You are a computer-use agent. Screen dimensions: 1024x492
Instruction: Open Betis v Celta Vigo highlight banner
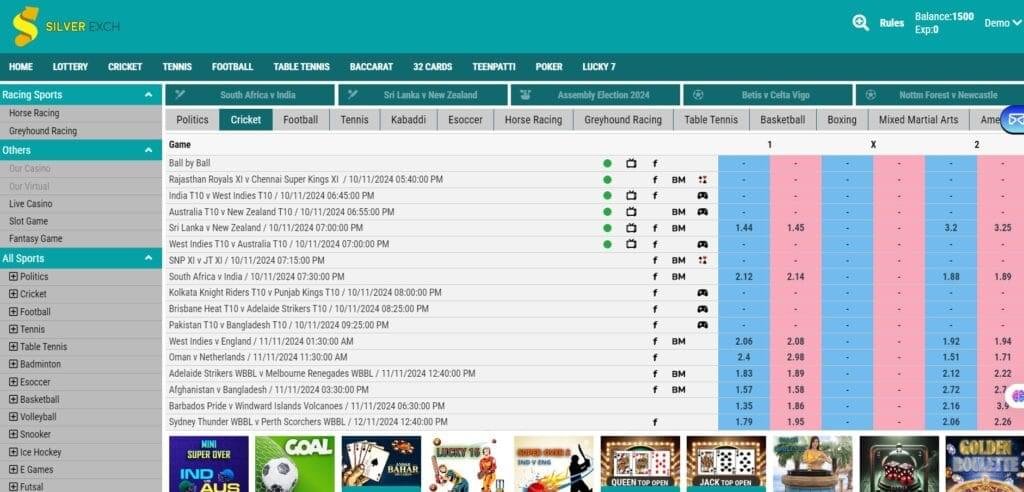(767, 95)
